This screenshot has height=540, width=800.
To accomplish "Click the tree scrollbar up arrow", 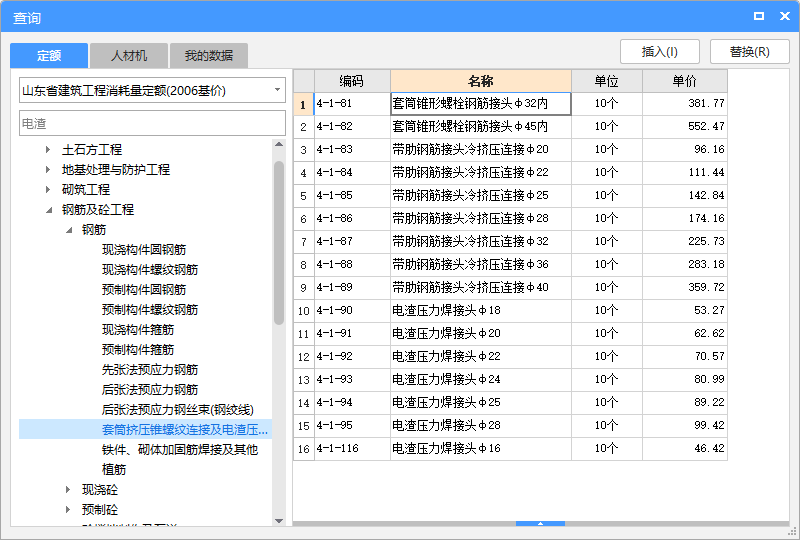I will [279, 144].
